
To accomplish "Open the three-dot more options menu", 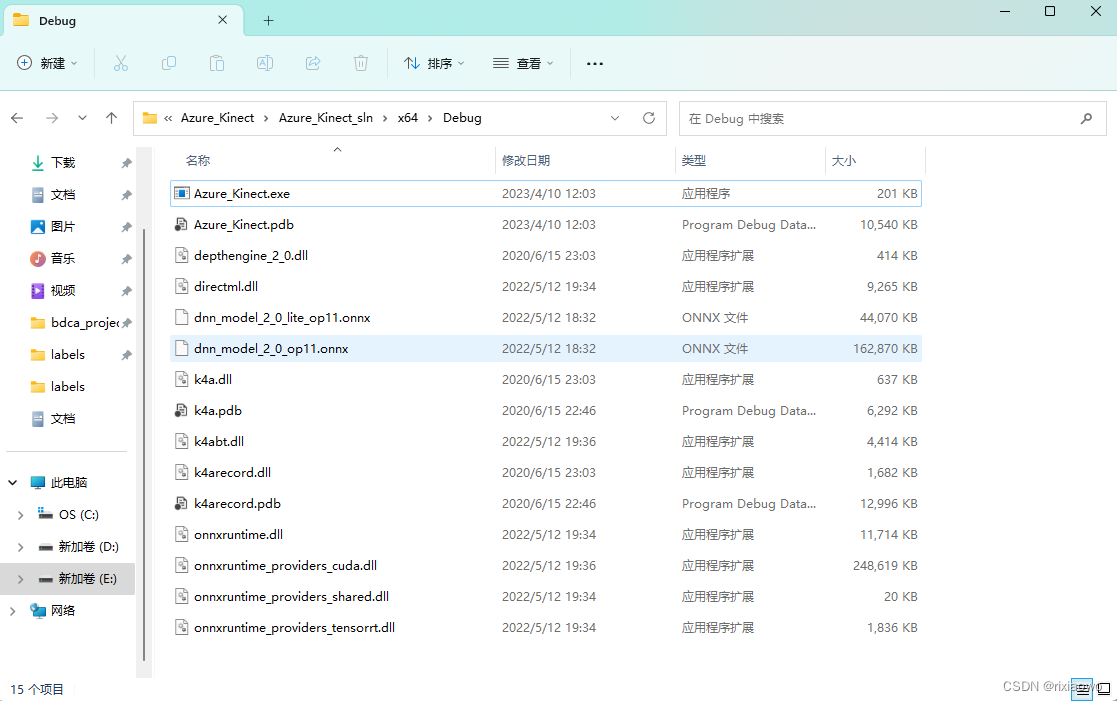I will point(595,63).
